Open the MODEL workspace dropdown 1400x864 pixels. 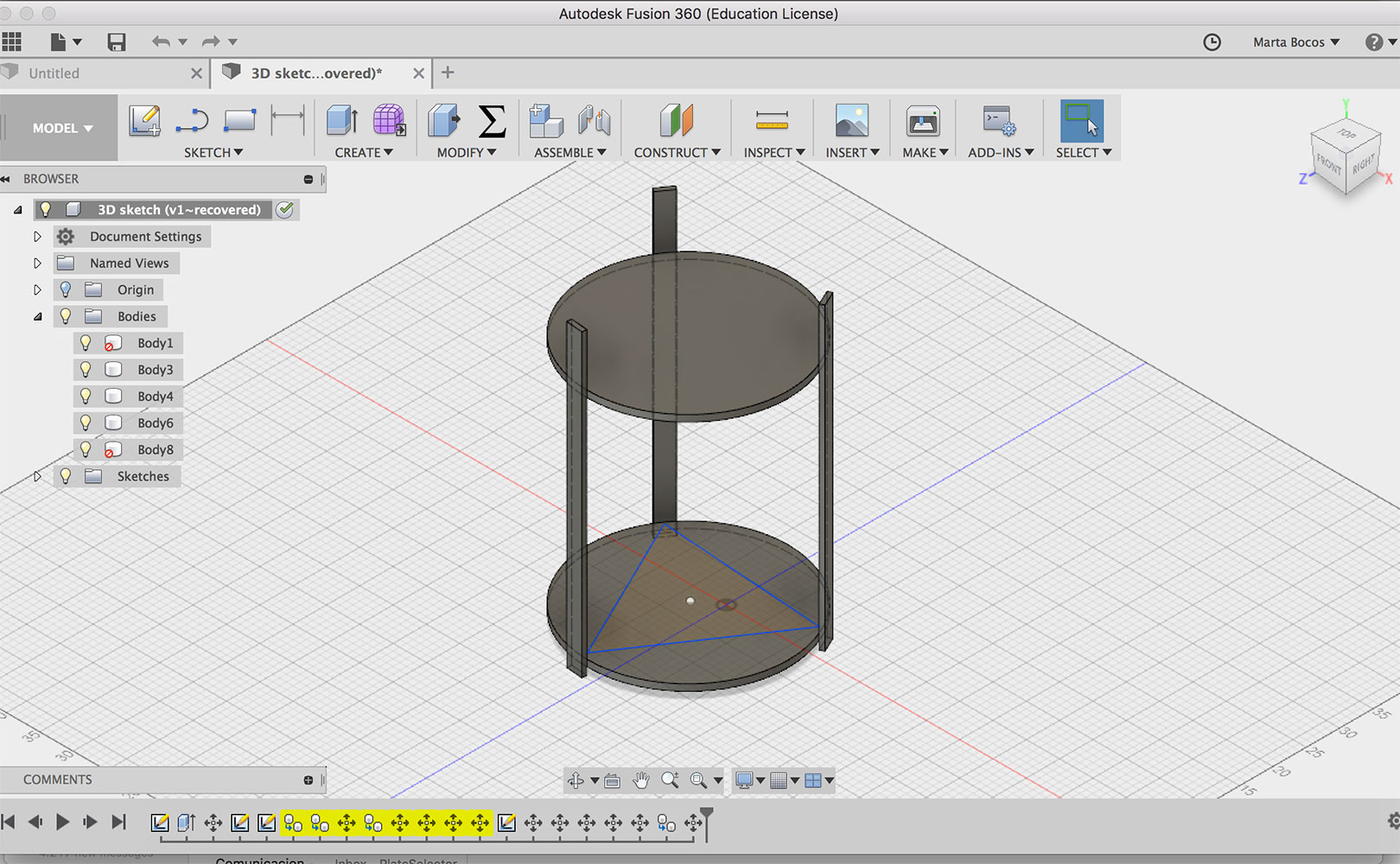61,128
